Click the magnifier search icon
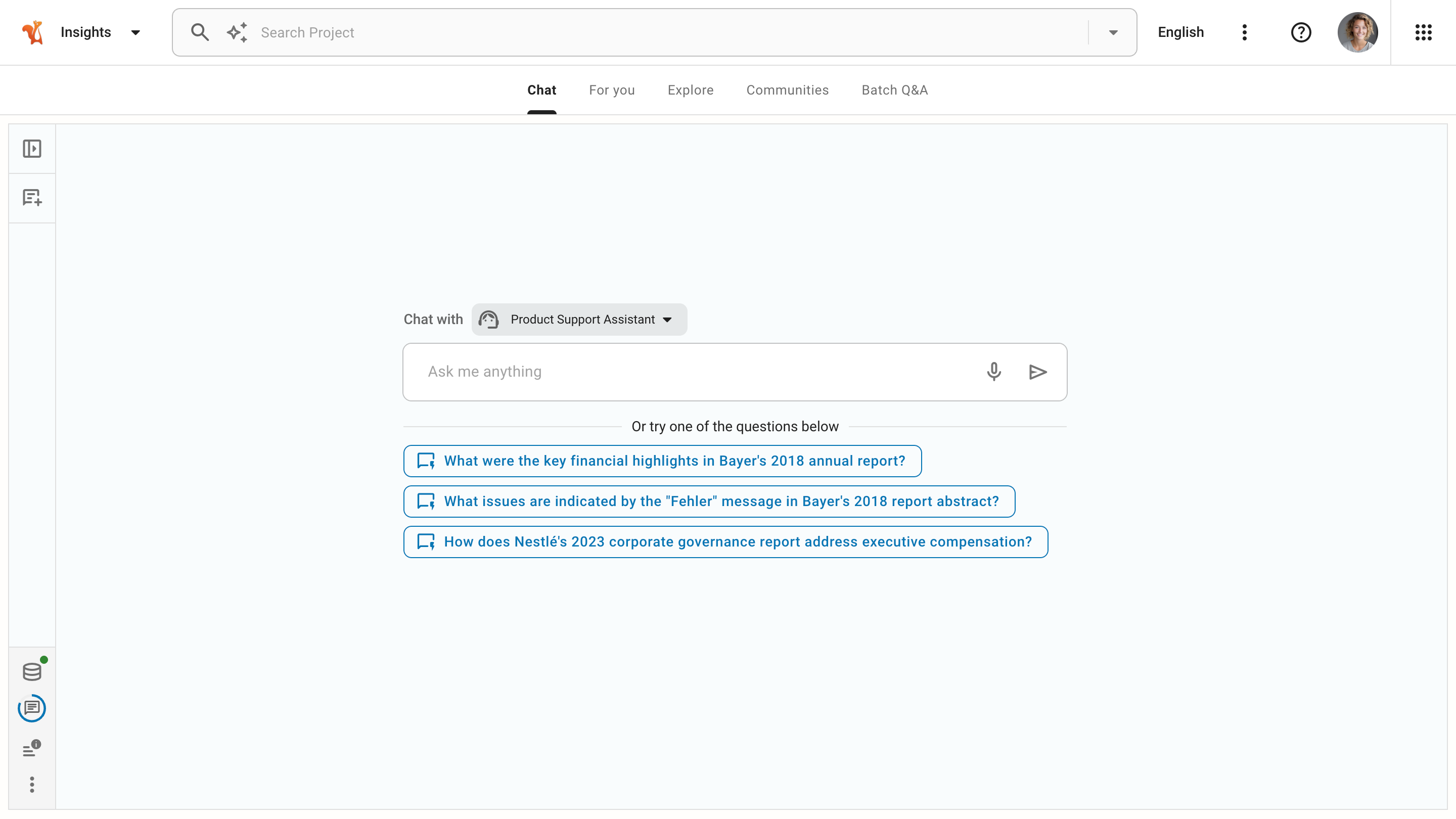This screenshot has width=1456, height=819. [200, 32]
